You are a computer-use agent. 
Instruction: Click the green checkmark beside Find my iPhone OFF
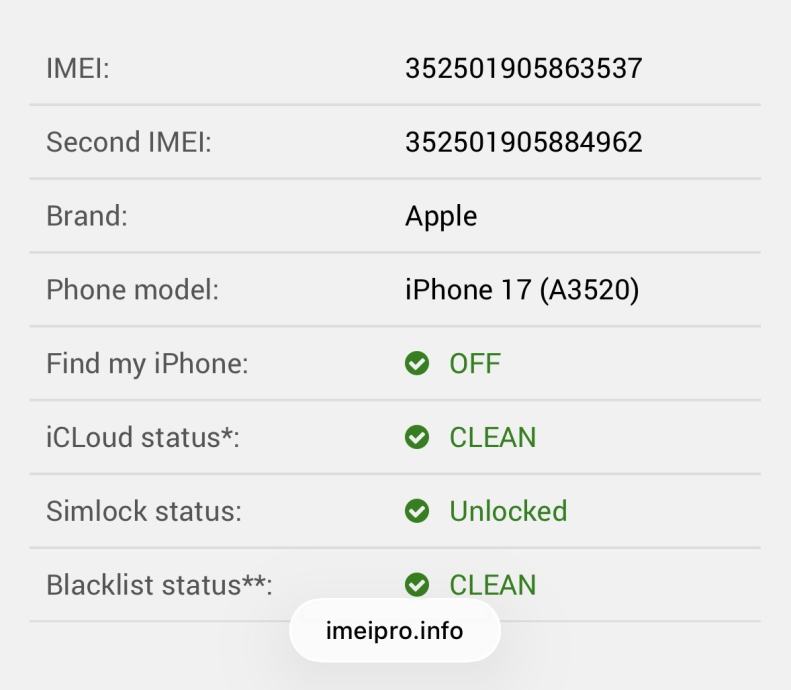(x=417, y=363)
